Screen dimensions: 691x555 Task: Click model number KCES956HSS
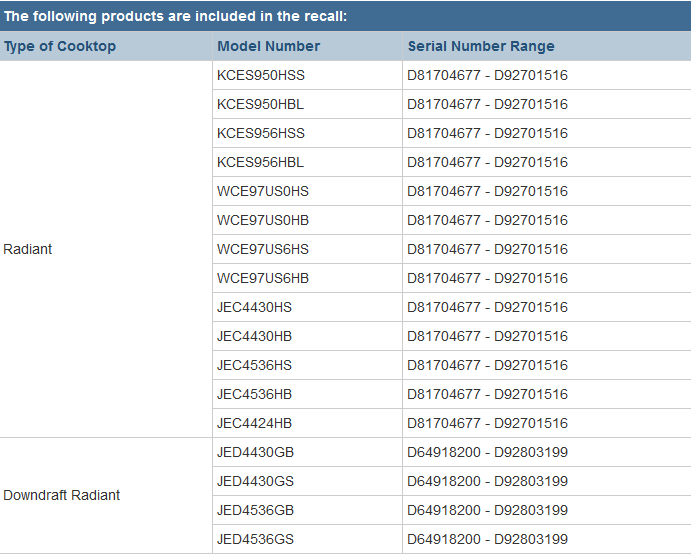[261, 133]
